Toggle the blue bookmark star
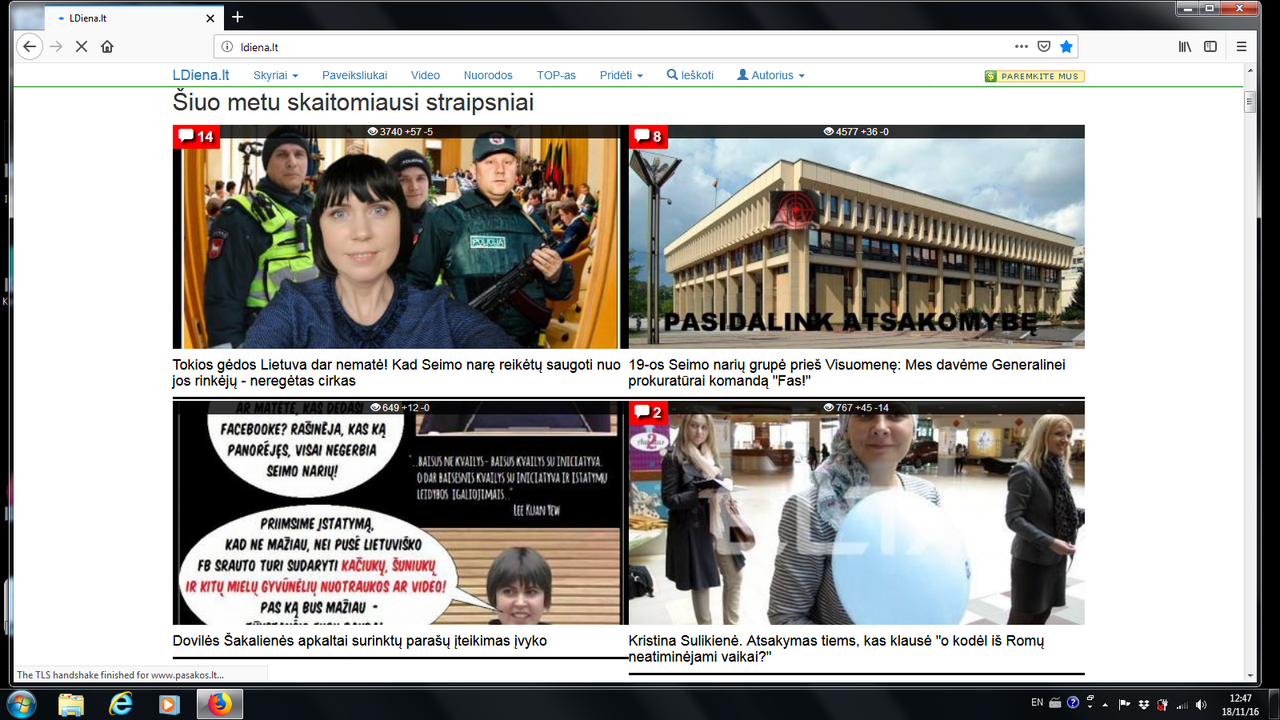Screen dimensions: 1280x720 pos(1066,46)
